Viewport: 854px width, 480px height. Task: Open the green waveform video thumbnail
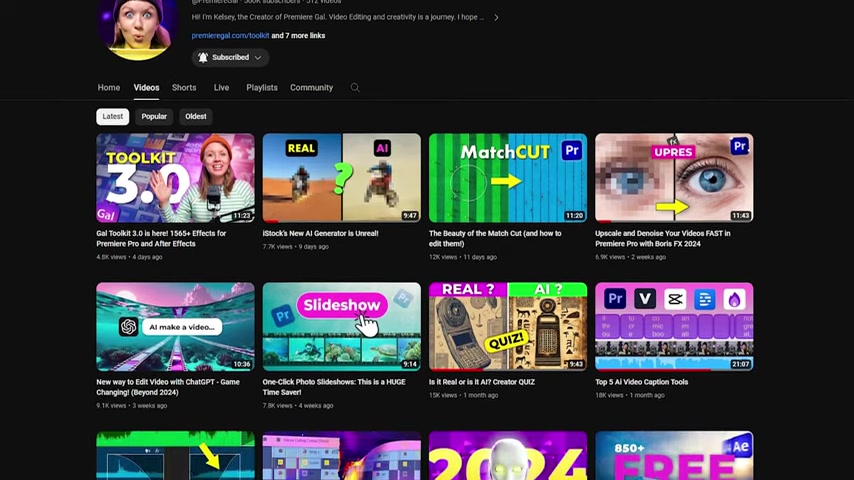[175, 455]
